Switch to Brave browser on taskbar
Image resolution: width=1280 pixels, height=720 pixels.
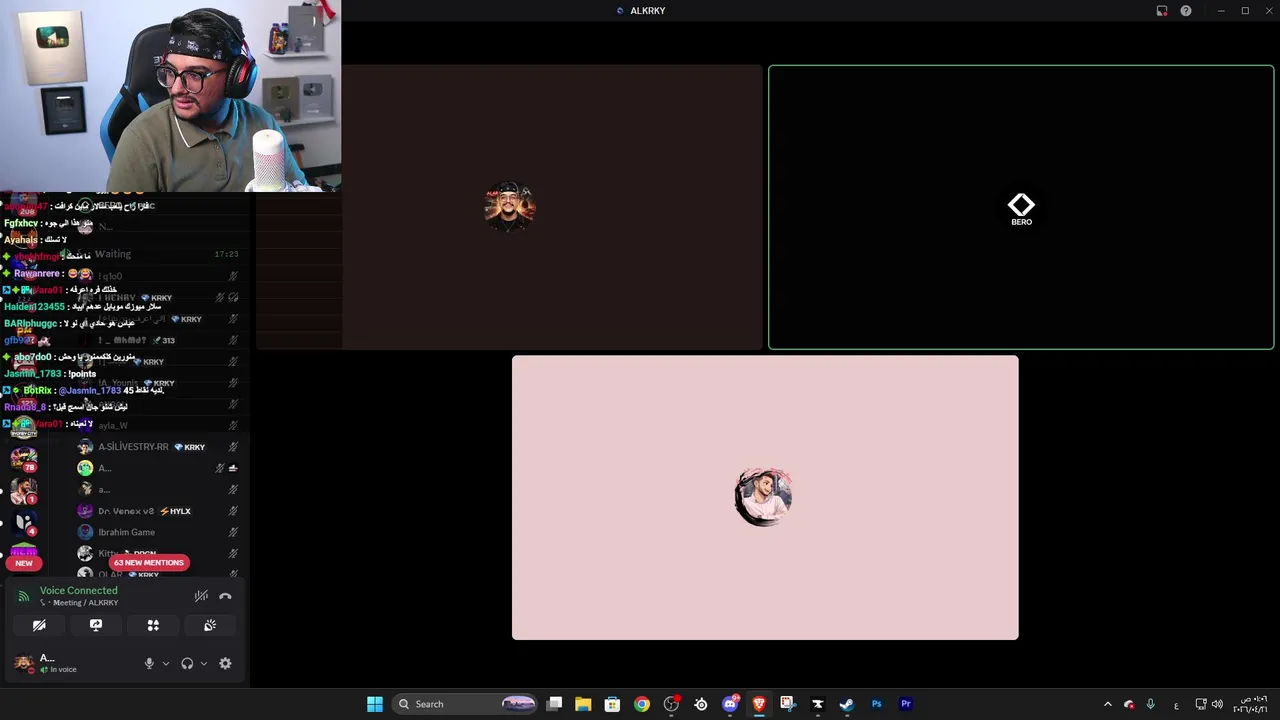(x=759, y=704)
